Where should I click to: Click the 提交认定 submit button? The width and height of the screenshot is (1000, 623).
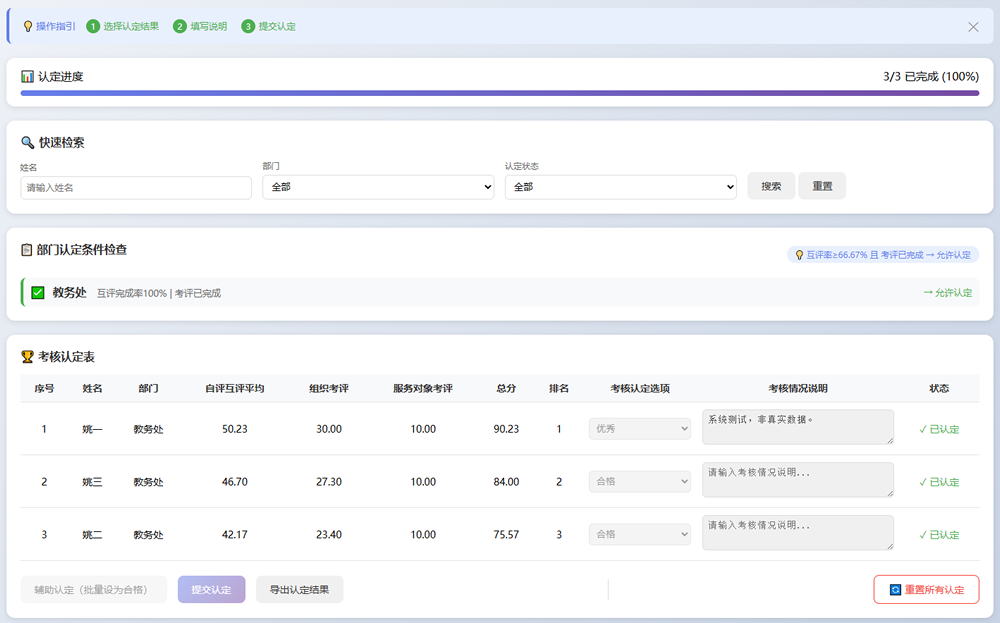tap(211, 590)
